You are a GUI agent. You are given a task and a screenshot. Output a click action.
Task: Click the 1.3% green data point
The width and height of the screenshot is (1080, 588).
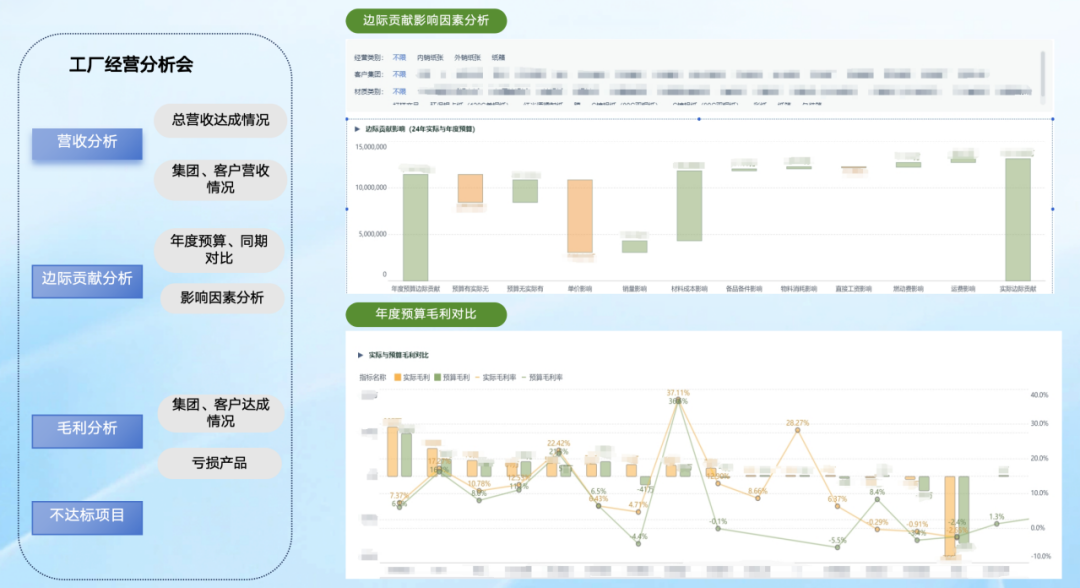[x=996, y=524]
